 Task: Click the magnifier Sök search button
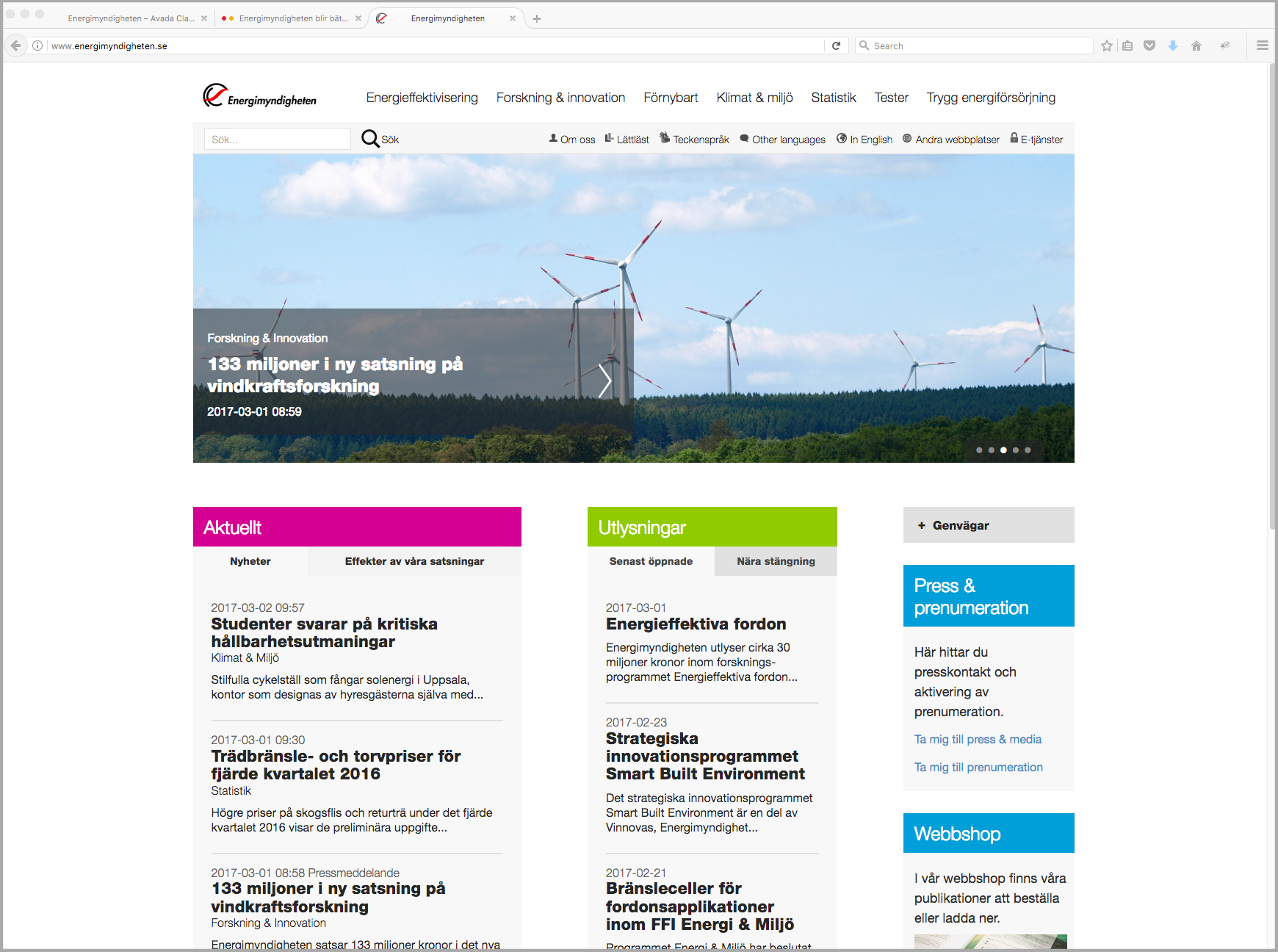380,139
